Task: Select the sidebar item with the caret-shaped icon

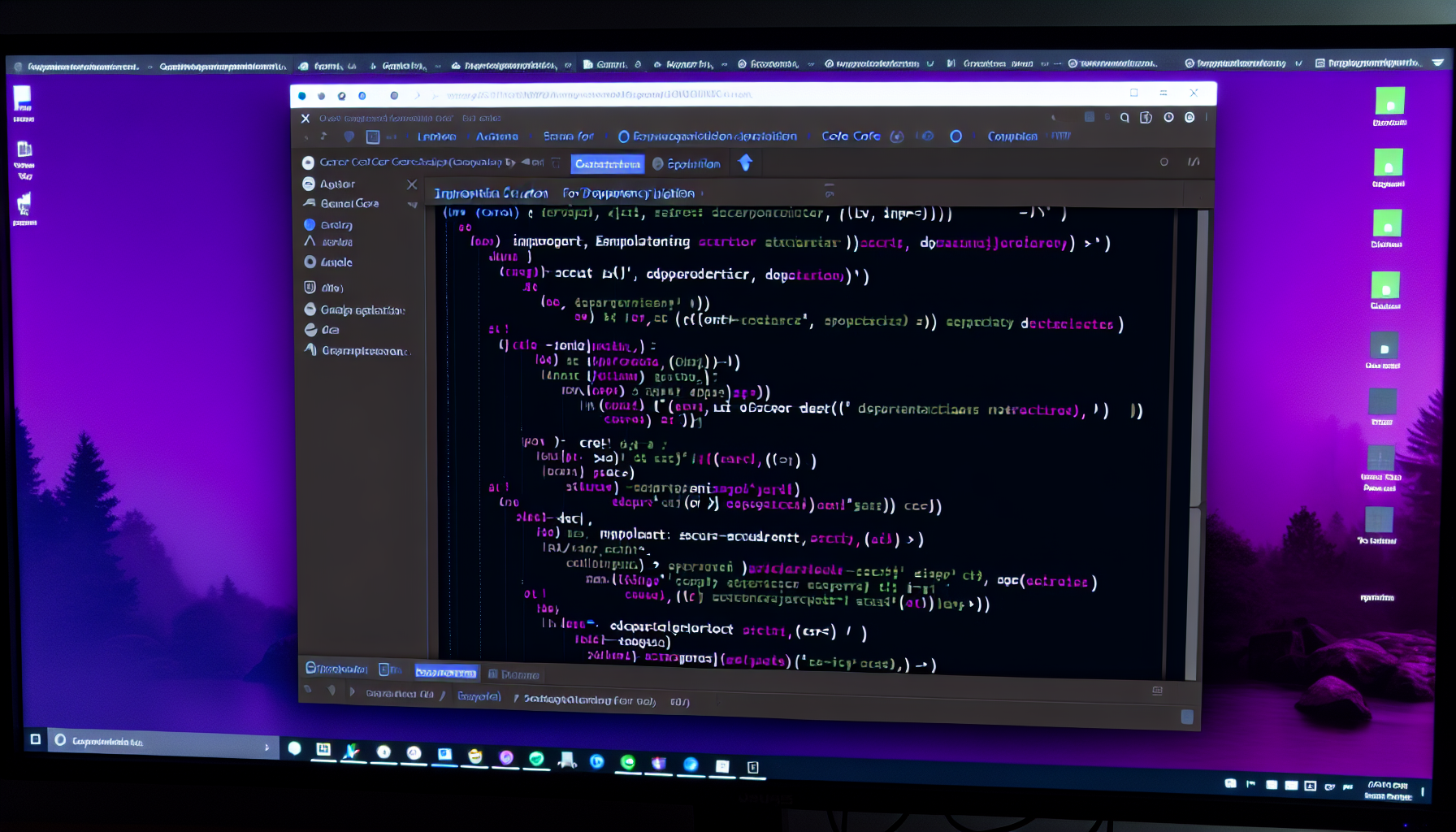Action: click(328, 241)
